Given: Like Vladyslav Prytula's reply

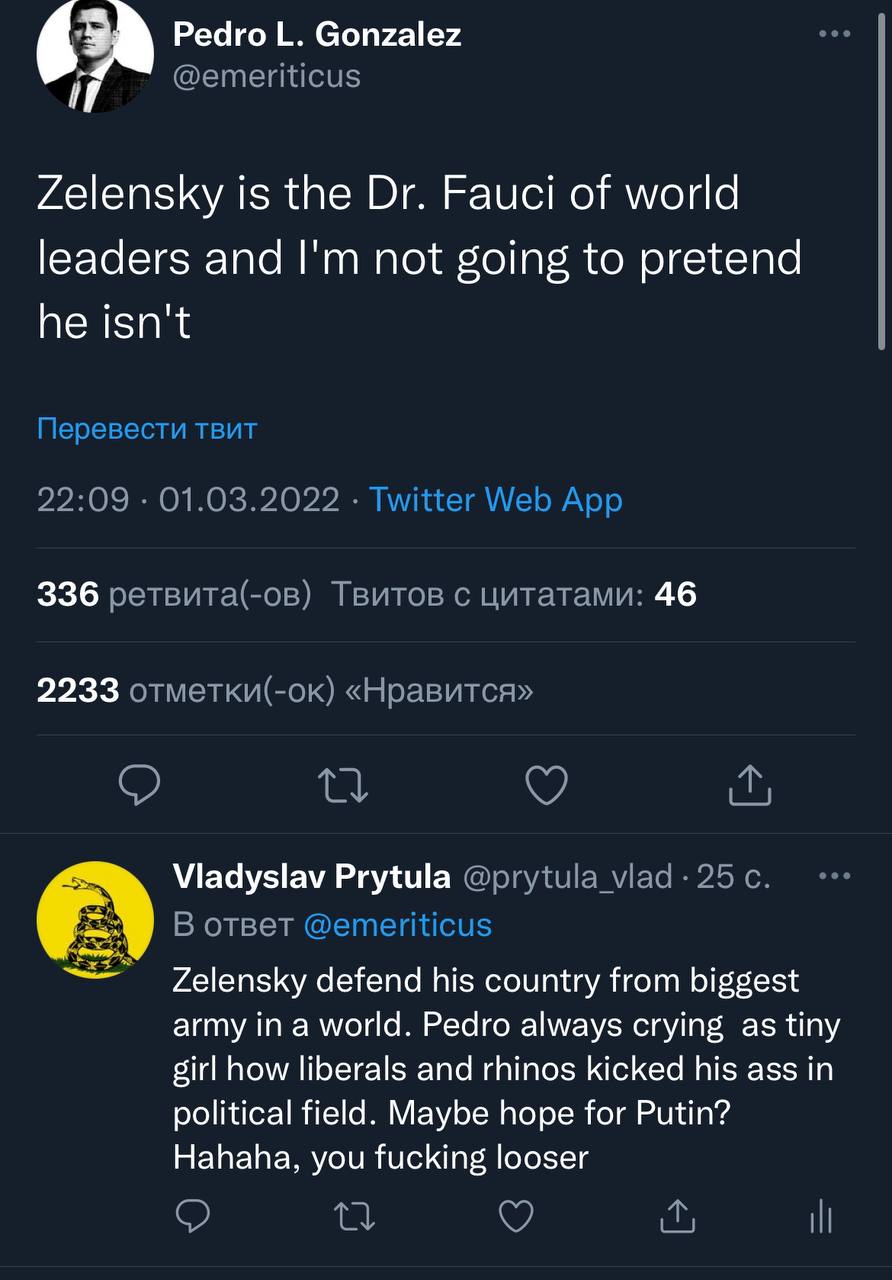Looking at the screenshot, I should pyautogui.click(x=516, y=1216).
